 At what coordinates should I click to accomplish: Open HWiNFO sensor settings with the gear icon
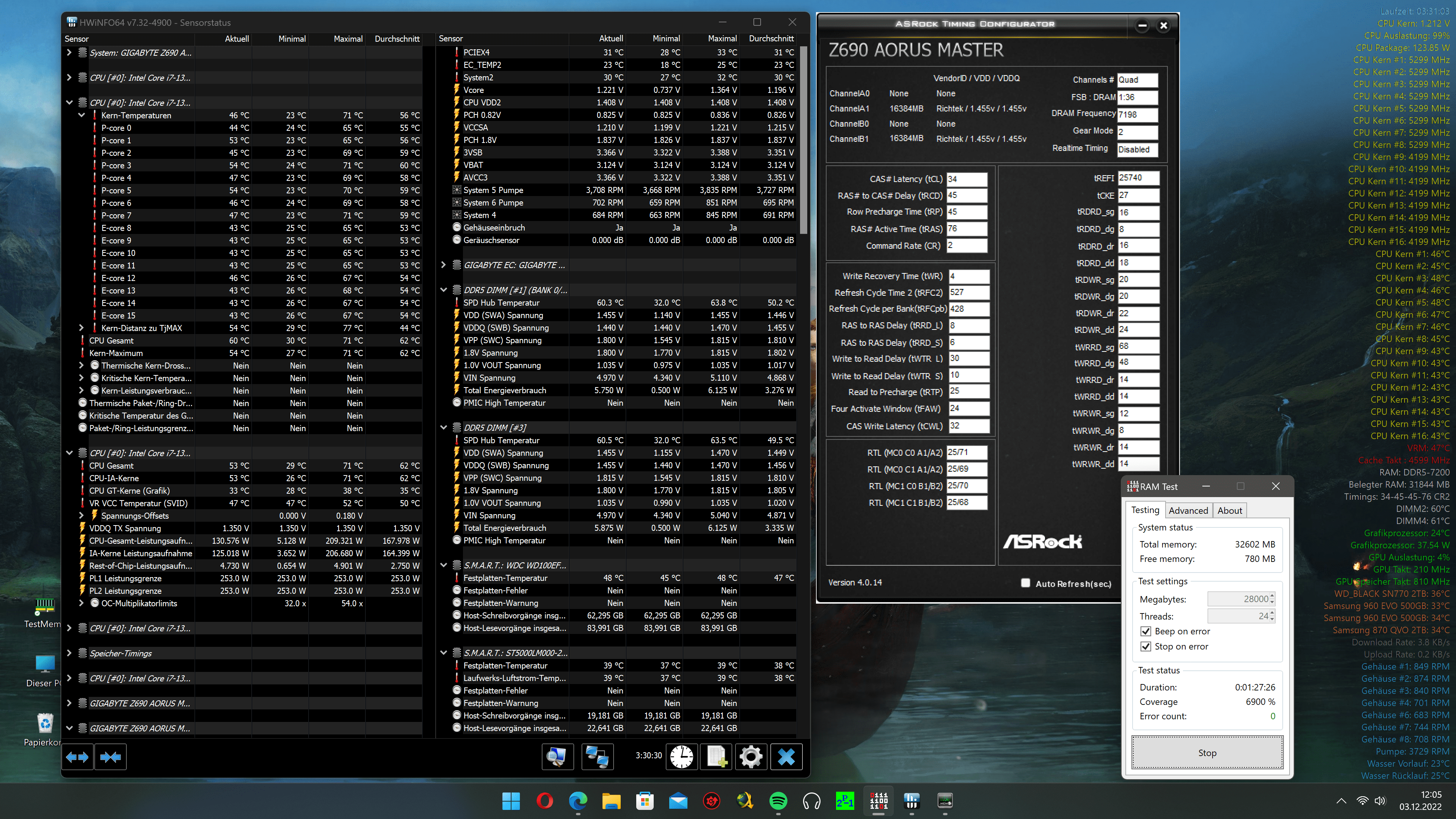[x=751, y=757]
